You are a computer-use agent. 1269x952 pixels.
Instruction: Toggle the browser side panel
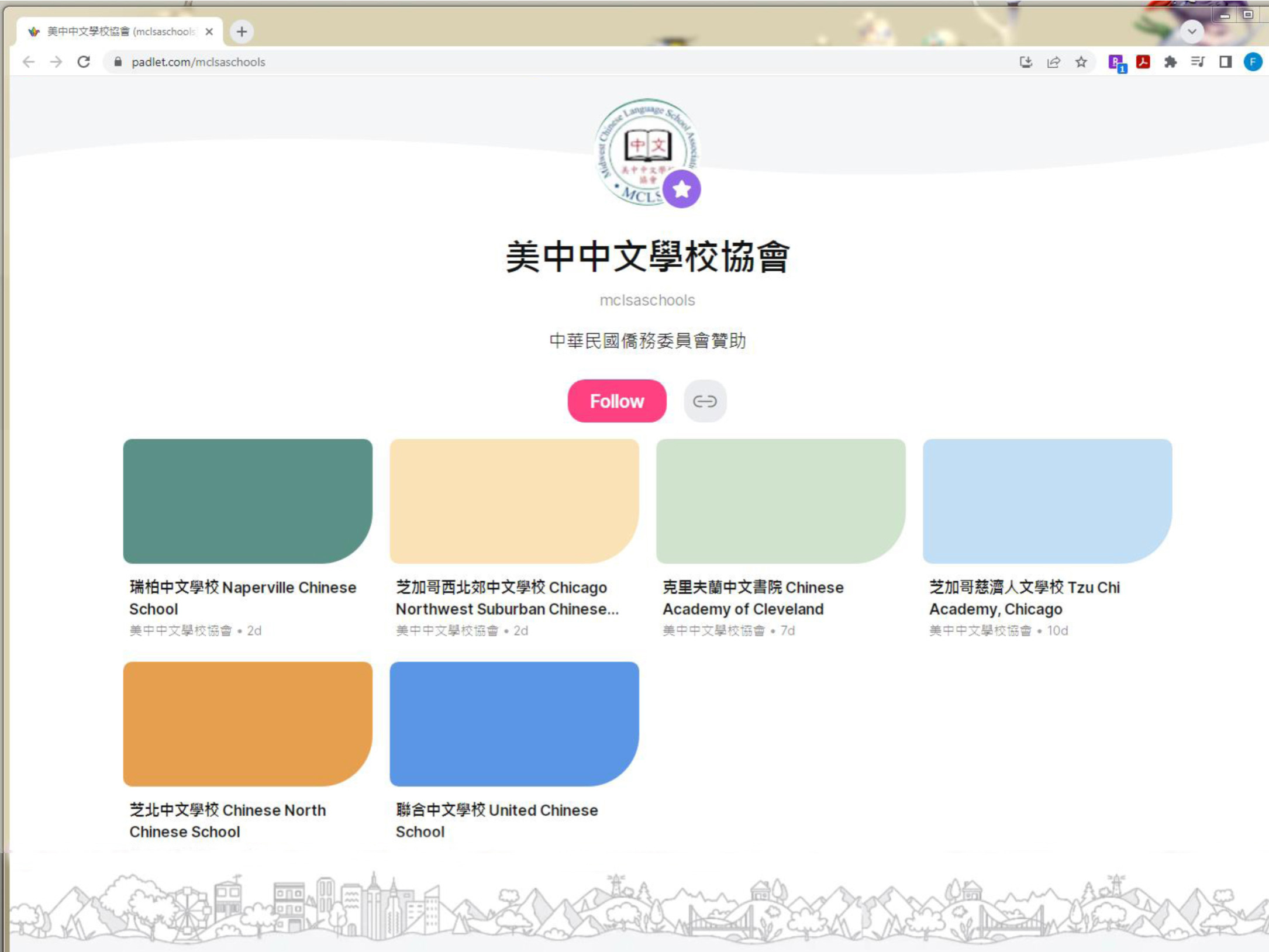(x=1225, y=62)
